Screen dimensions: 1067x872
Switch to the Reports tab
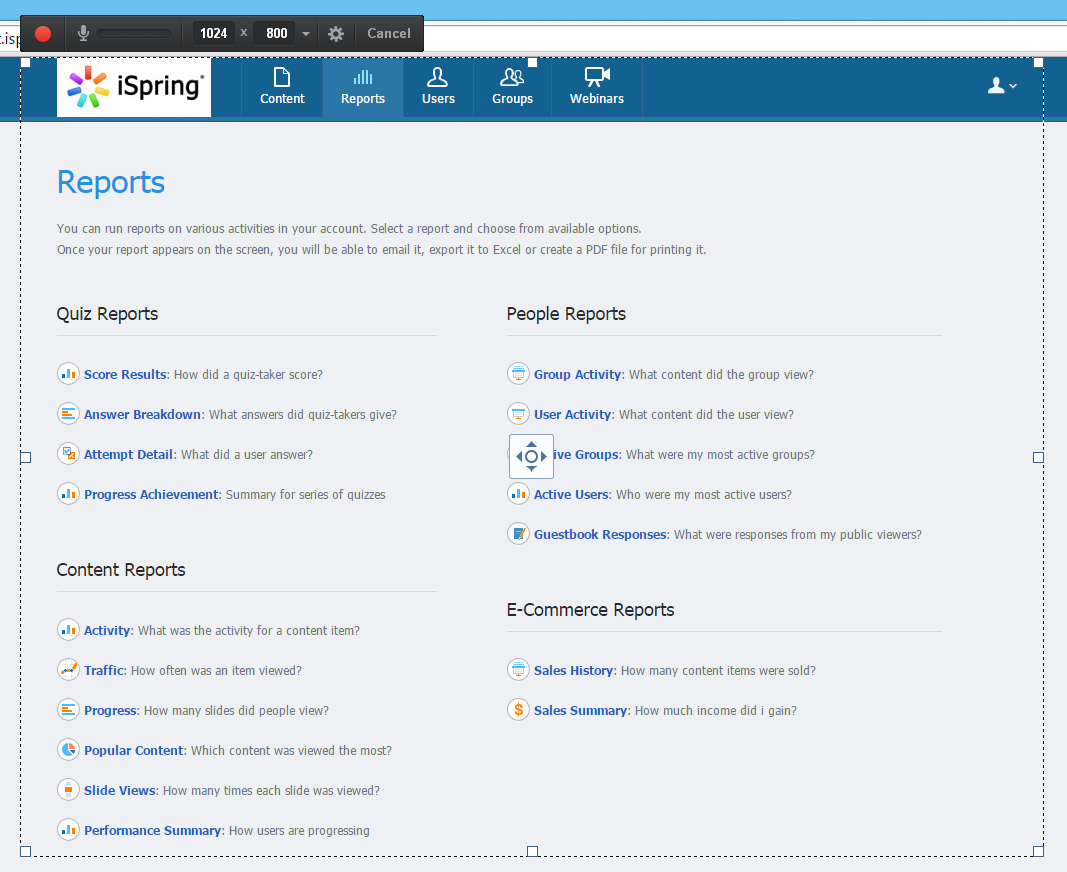[x=363, y=87]
